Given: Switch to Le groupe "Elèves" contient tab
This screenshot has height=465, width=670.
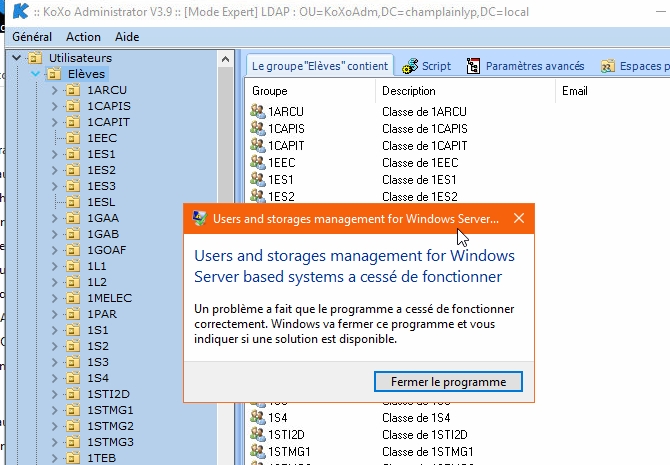Looking at the screenshot, I should (x=320, y=66).
